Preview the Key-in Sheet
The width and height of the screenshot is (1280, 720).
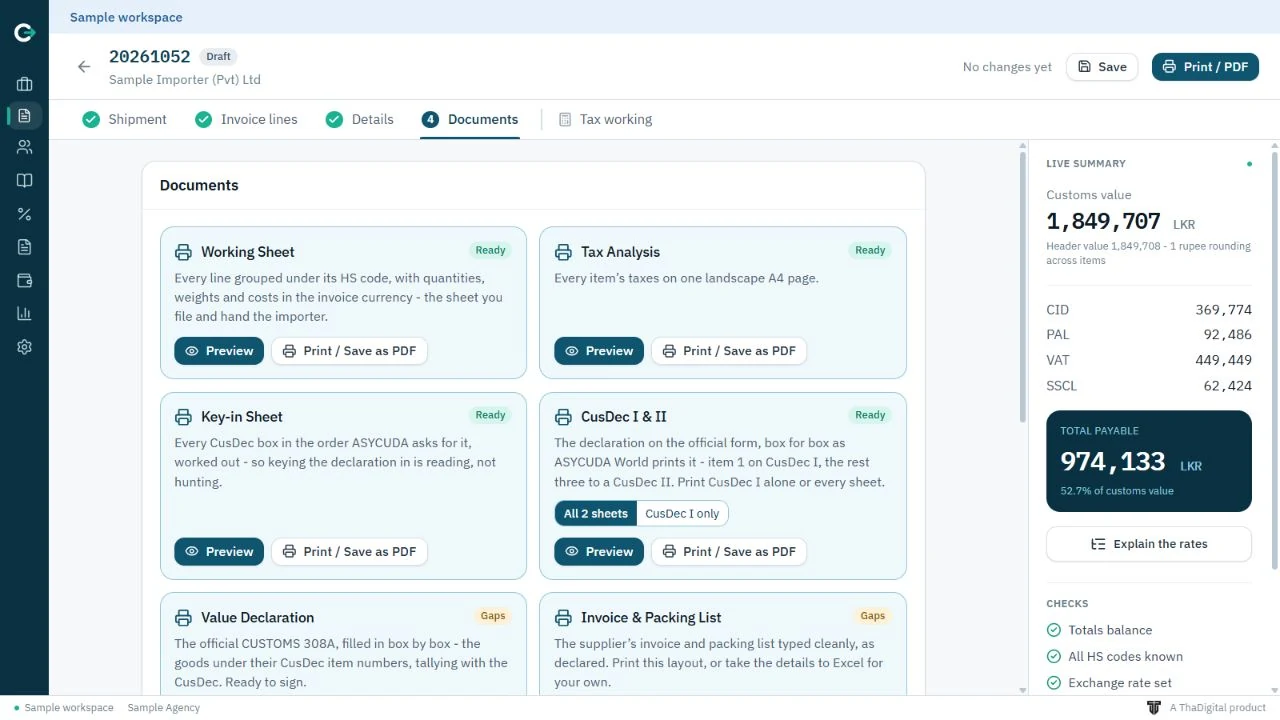pos(219,552)
